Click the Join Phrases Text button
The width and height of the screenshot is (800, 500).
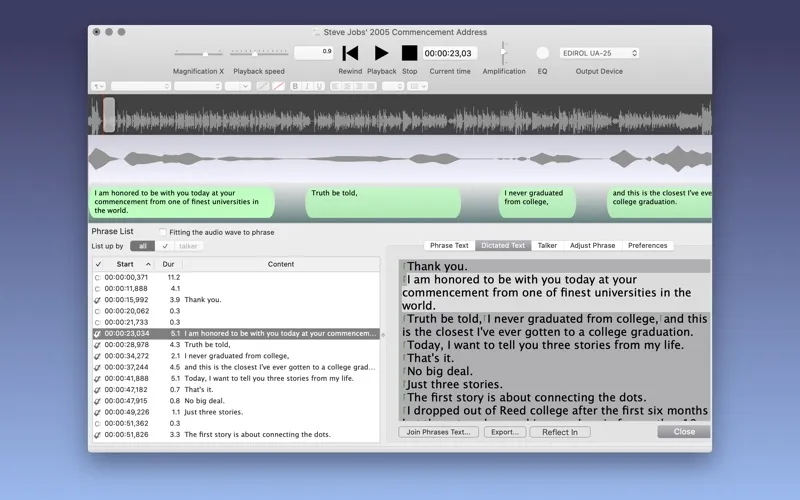[x=438, y=432]
